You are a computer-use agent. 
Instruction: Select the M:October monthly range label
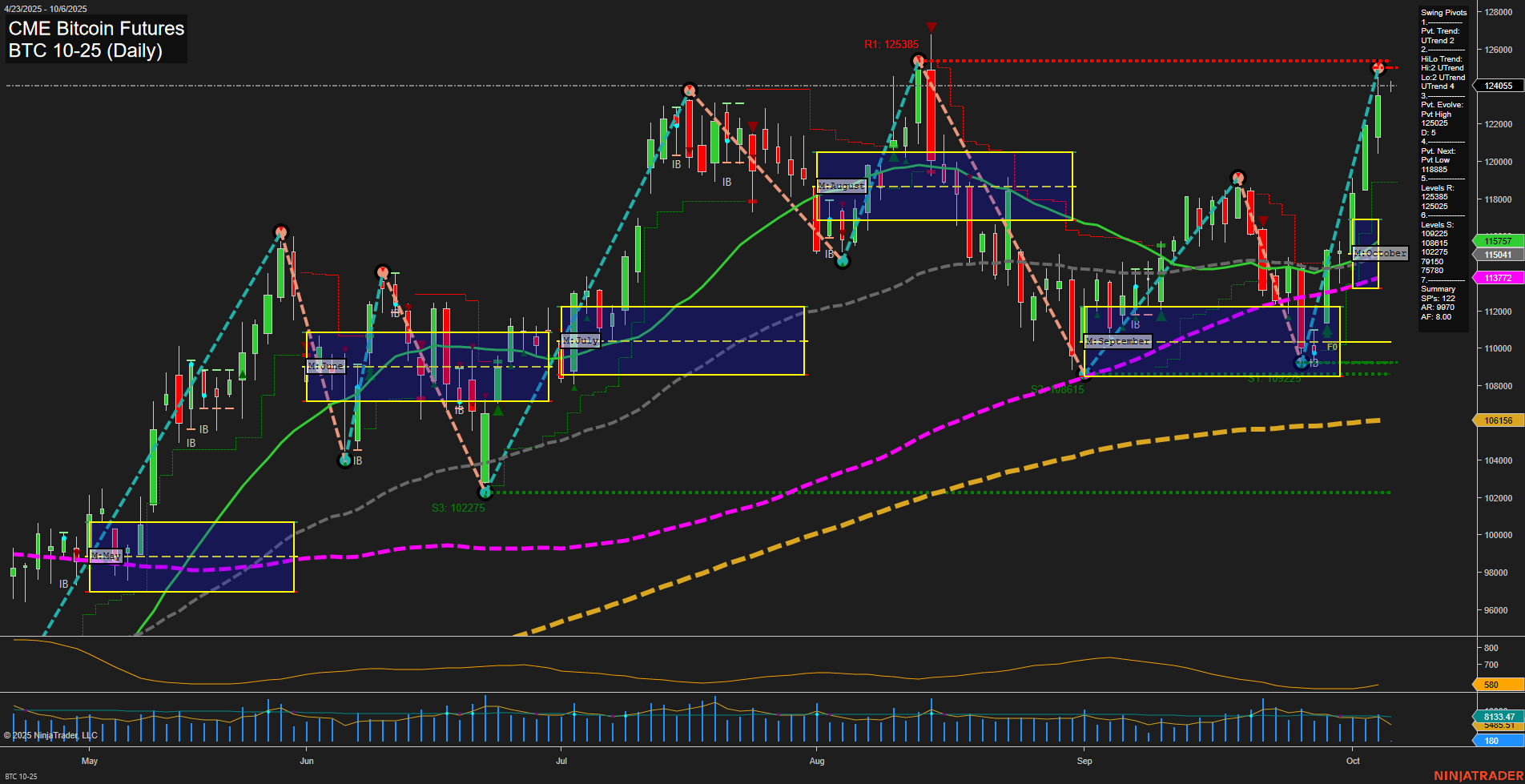tap(1380, 253)
